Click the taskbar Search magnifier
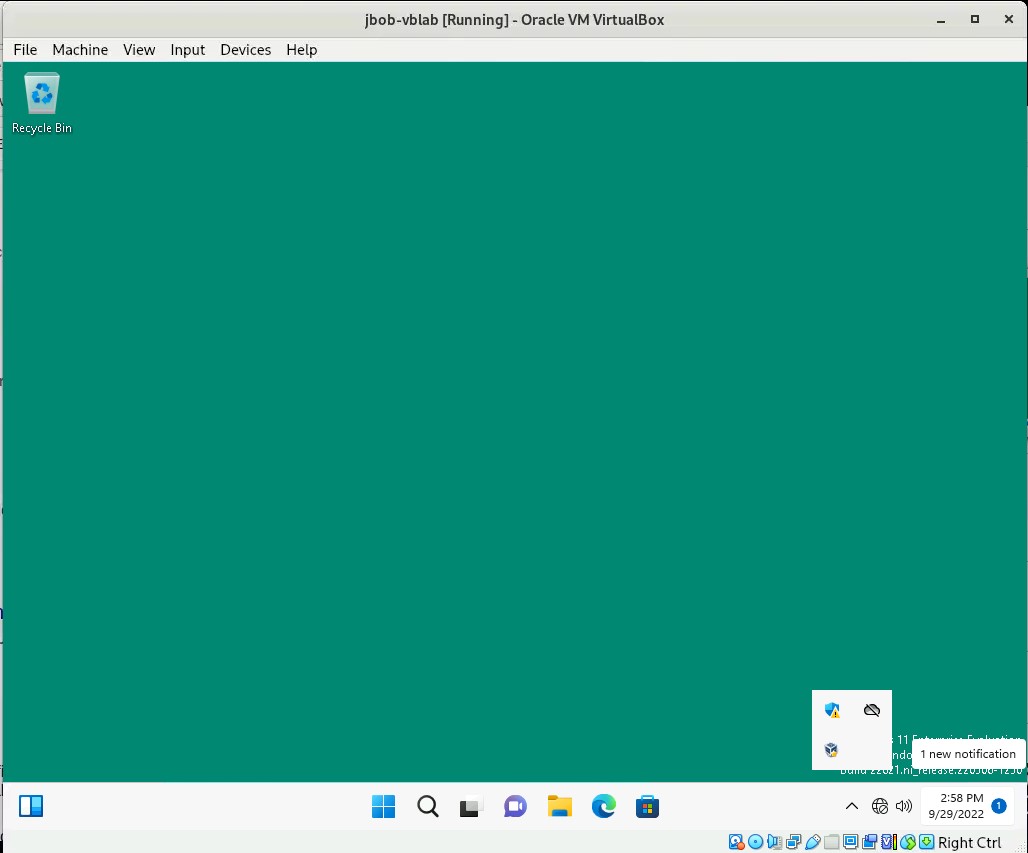 pos(428,806)
